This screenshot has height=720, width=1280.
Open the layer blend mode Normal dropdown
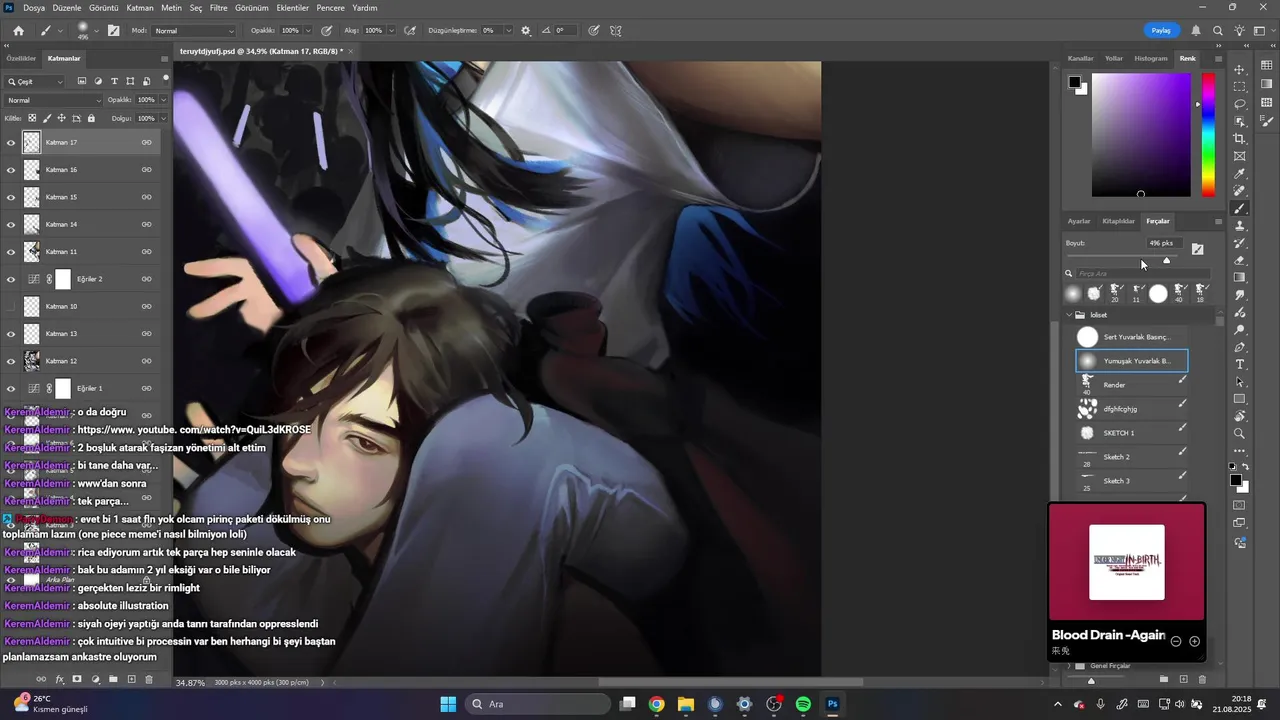[x=53, y=100]
